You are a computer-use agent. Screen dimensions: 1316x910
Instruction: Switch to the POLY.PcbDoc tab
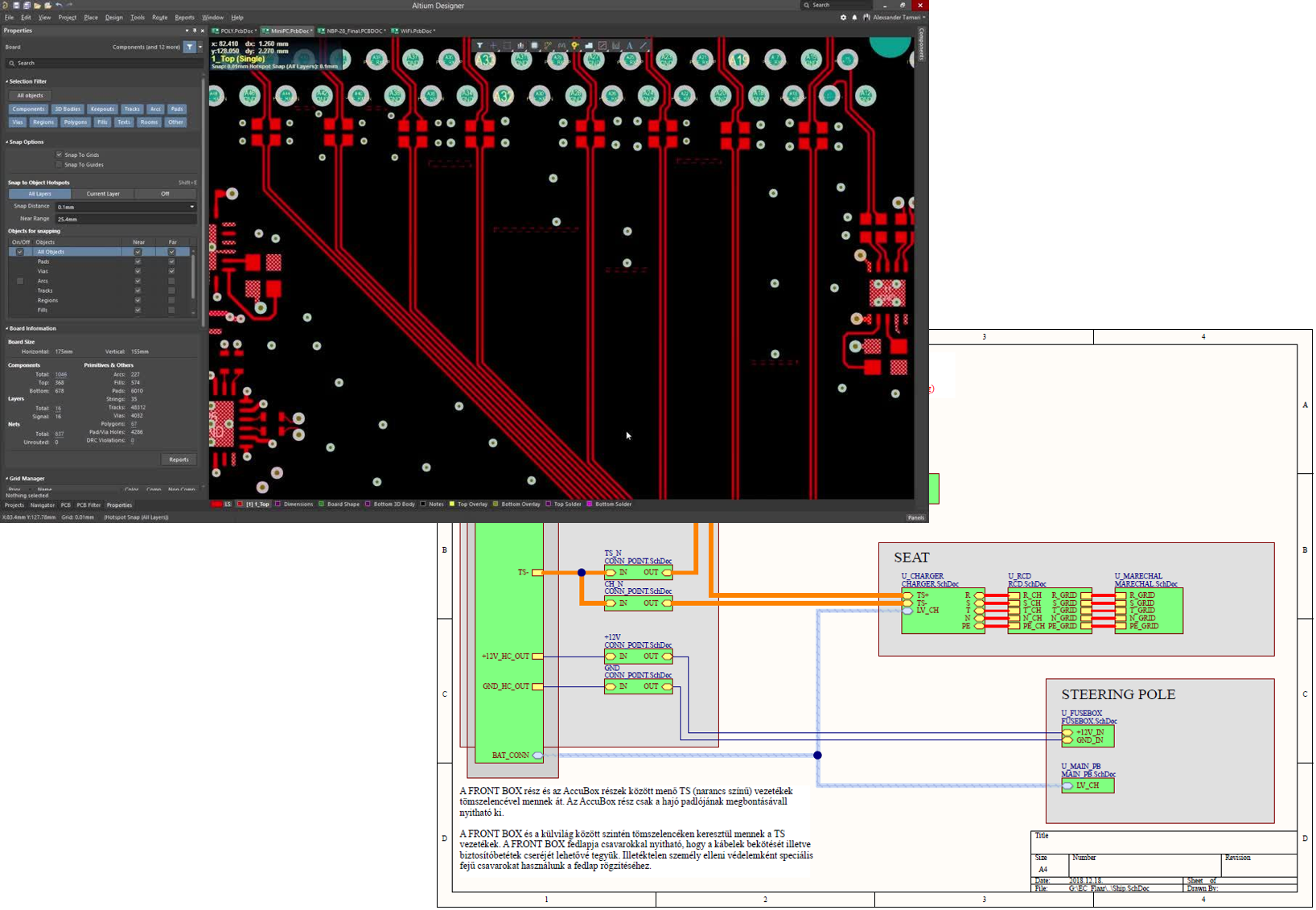point(236,31)
